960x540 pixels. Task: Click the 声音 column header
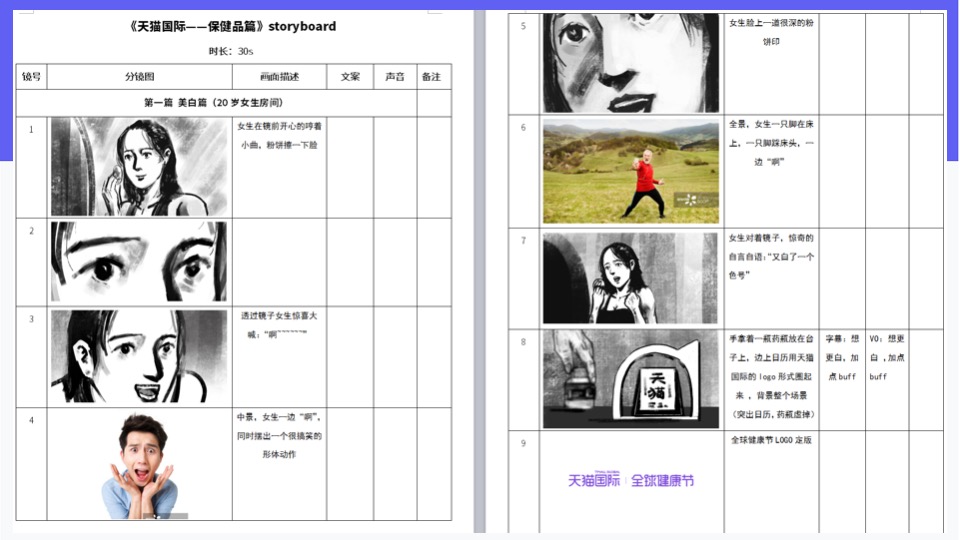click(x=395, y=77)
